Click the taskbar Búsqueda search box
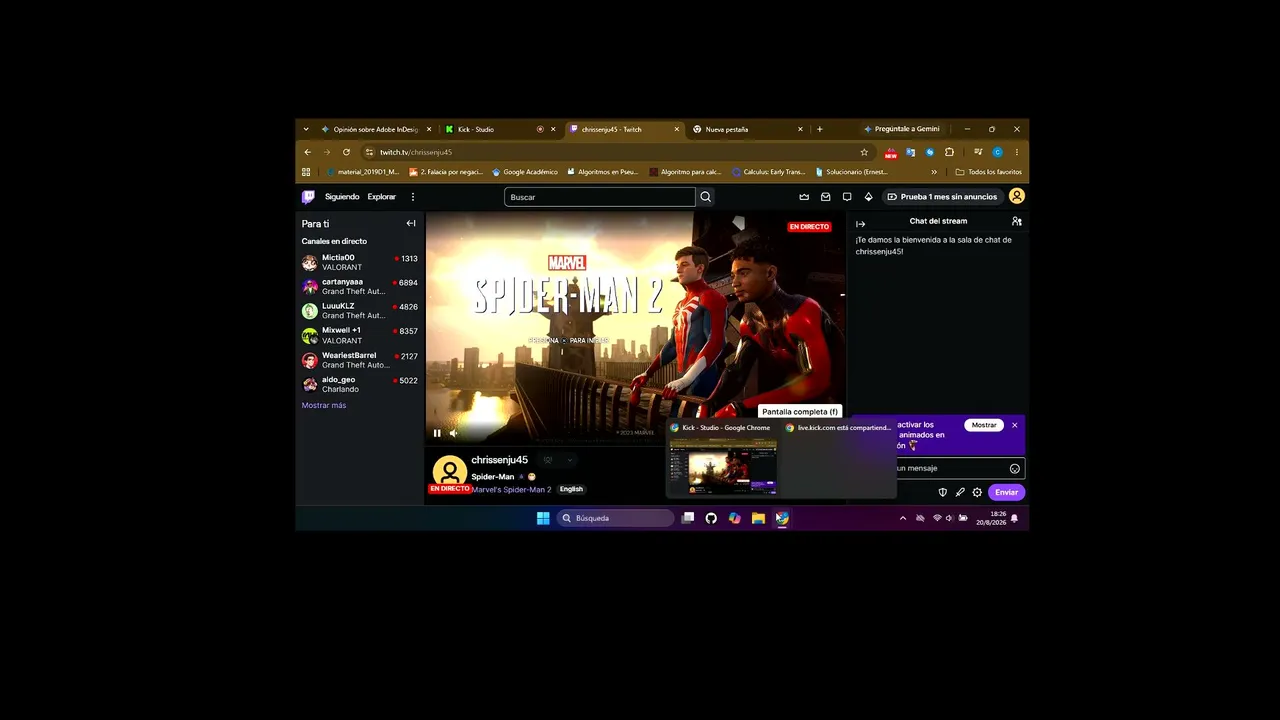Viewport: 1280px width, 720px height. click(616, 518)
